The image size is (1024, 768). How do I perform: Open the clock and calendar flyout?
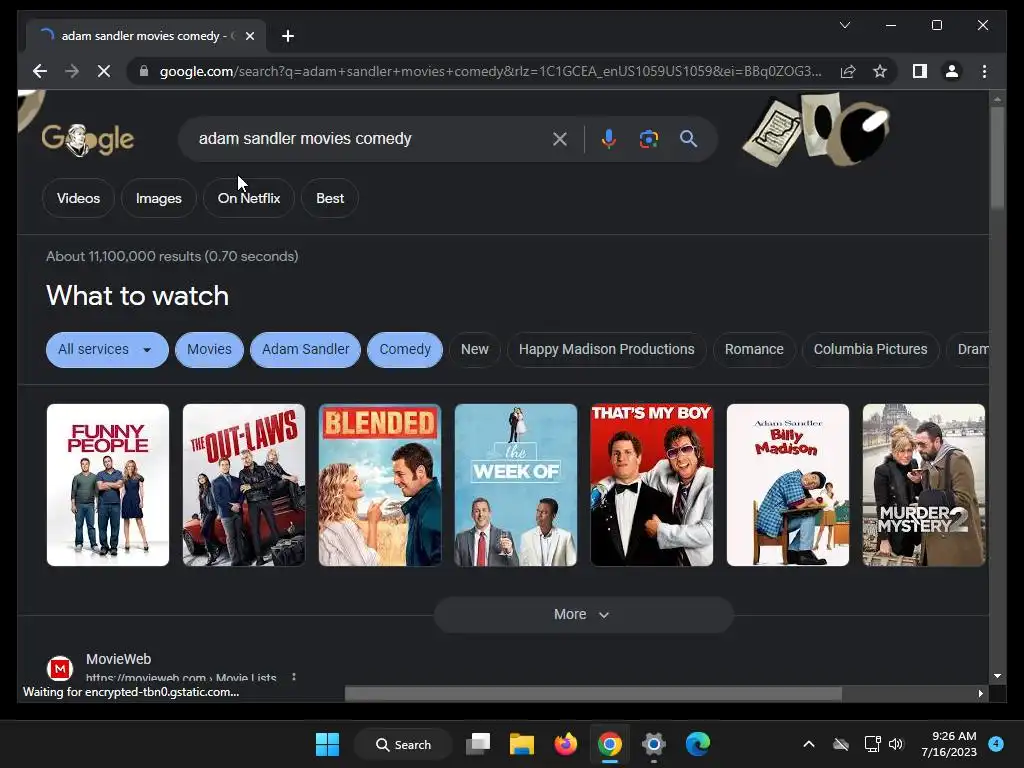pyautogui.click(x=949, y=744)
